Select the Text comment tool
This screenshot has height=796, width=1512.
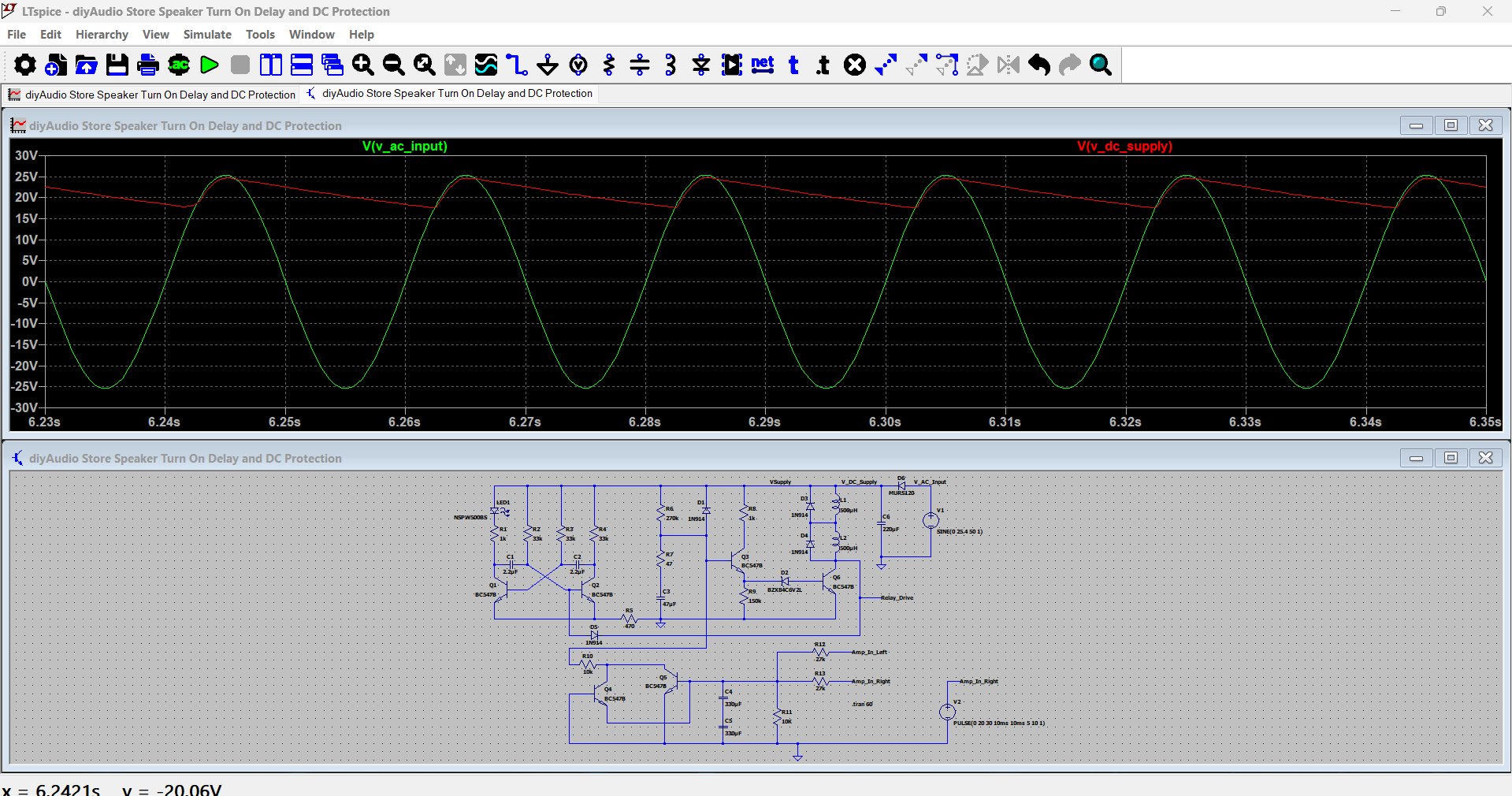coord(793,65)
